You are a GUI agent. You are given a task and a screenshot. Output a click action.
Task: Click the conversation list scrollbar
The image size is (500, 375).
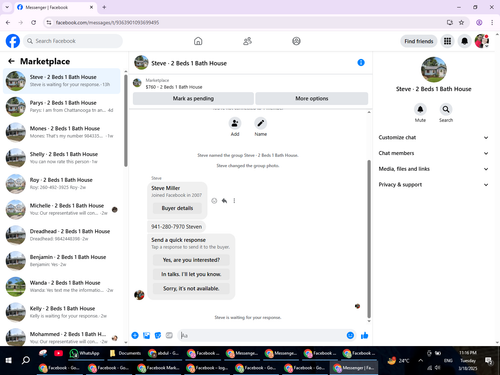(126, 121)
